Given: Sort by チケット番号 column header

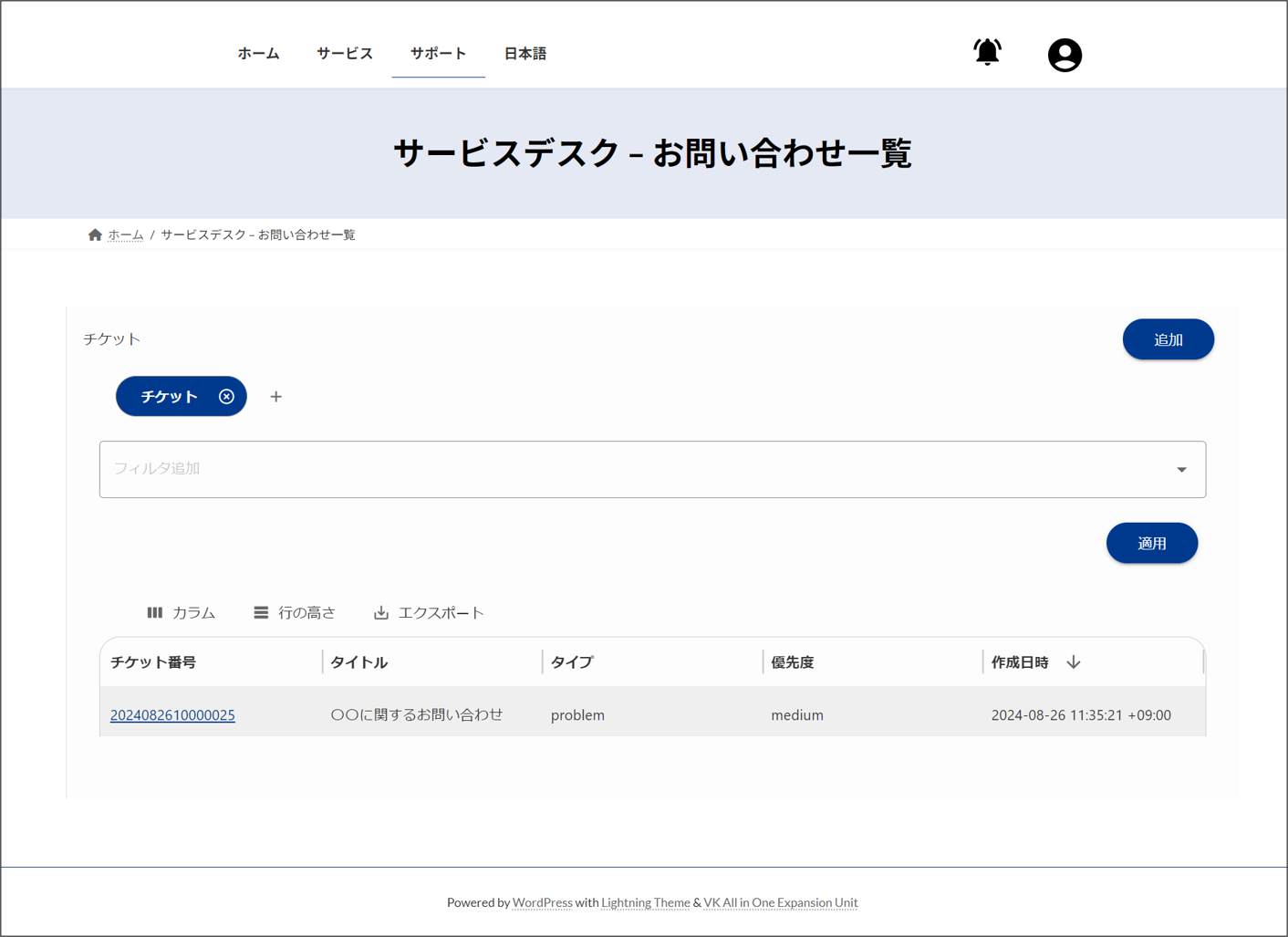Looking at the screenshot, I should click(x=153, y=662).
